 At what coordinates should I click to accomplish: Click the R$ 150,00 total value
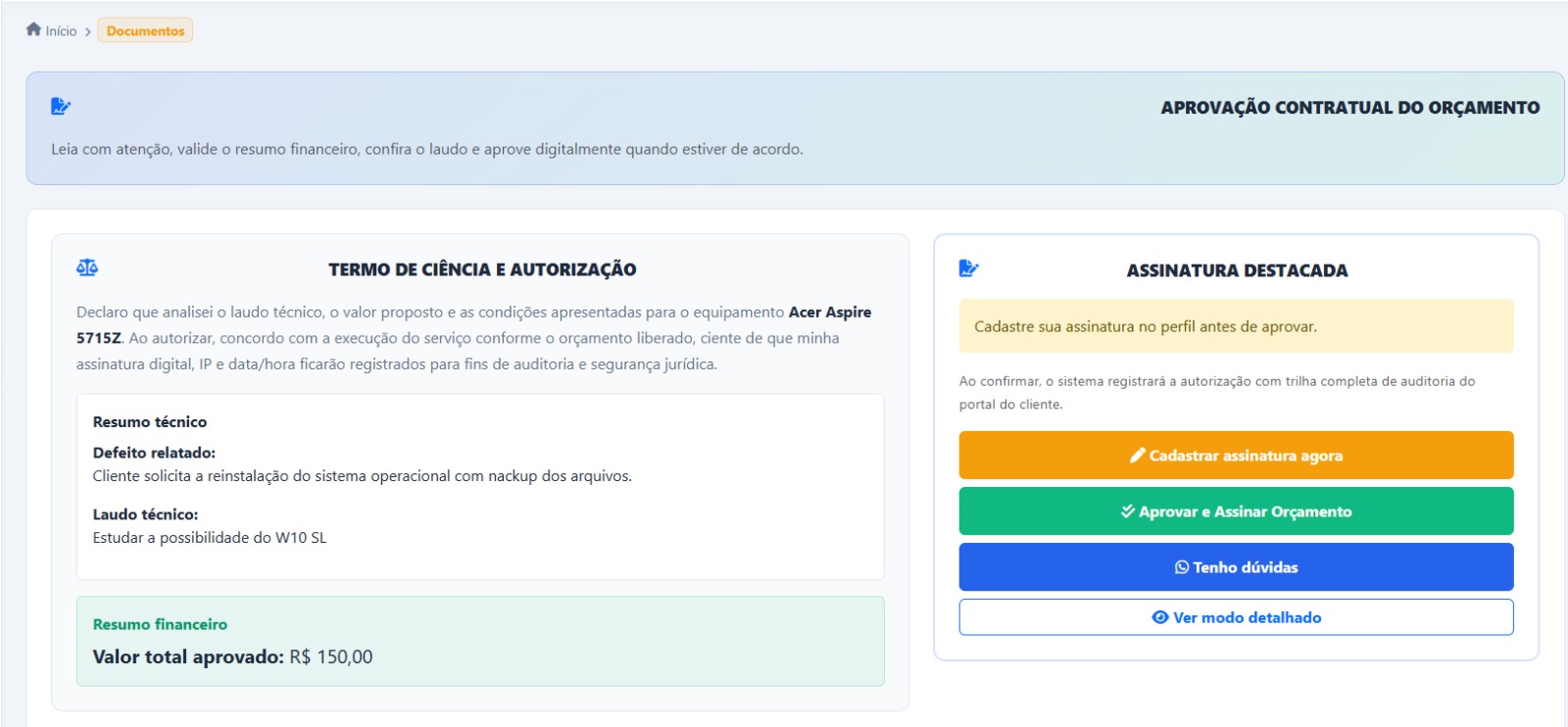pos(331,656)
